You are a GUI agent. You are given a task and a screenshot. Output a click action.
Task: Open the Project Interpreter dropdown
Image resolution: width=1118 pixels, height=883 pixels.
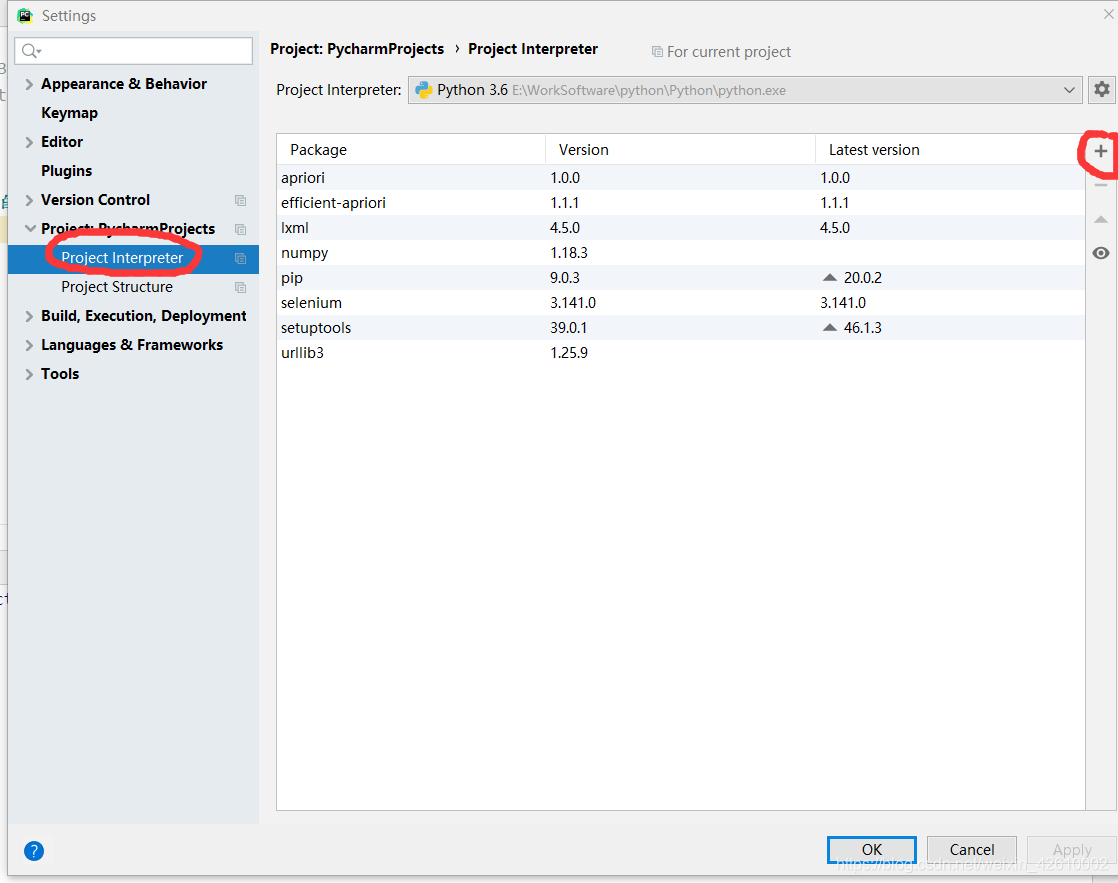[x=745, y=90]
